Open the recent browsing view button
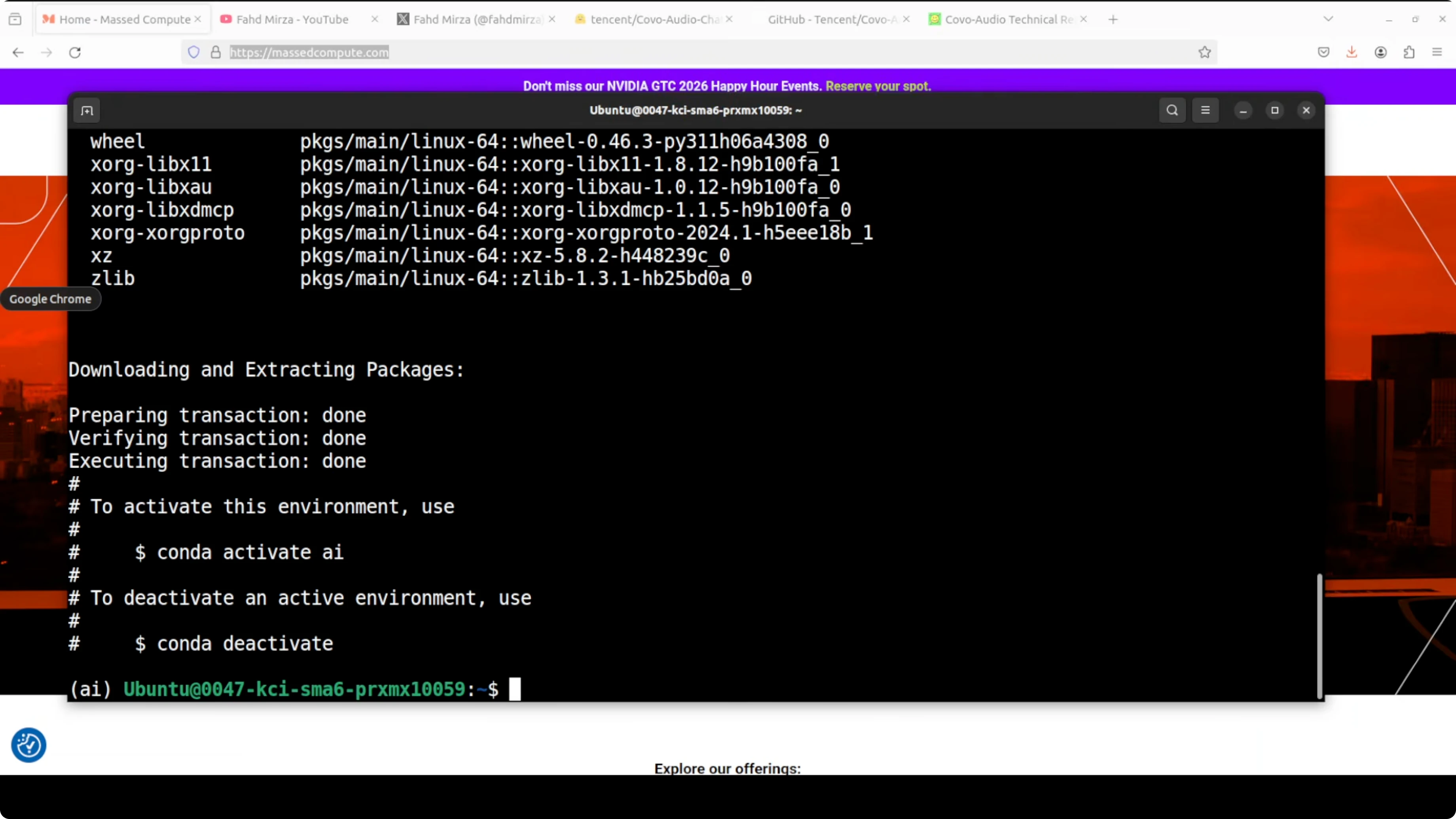This screenshot has height=819, width=1456. point(15,19)
